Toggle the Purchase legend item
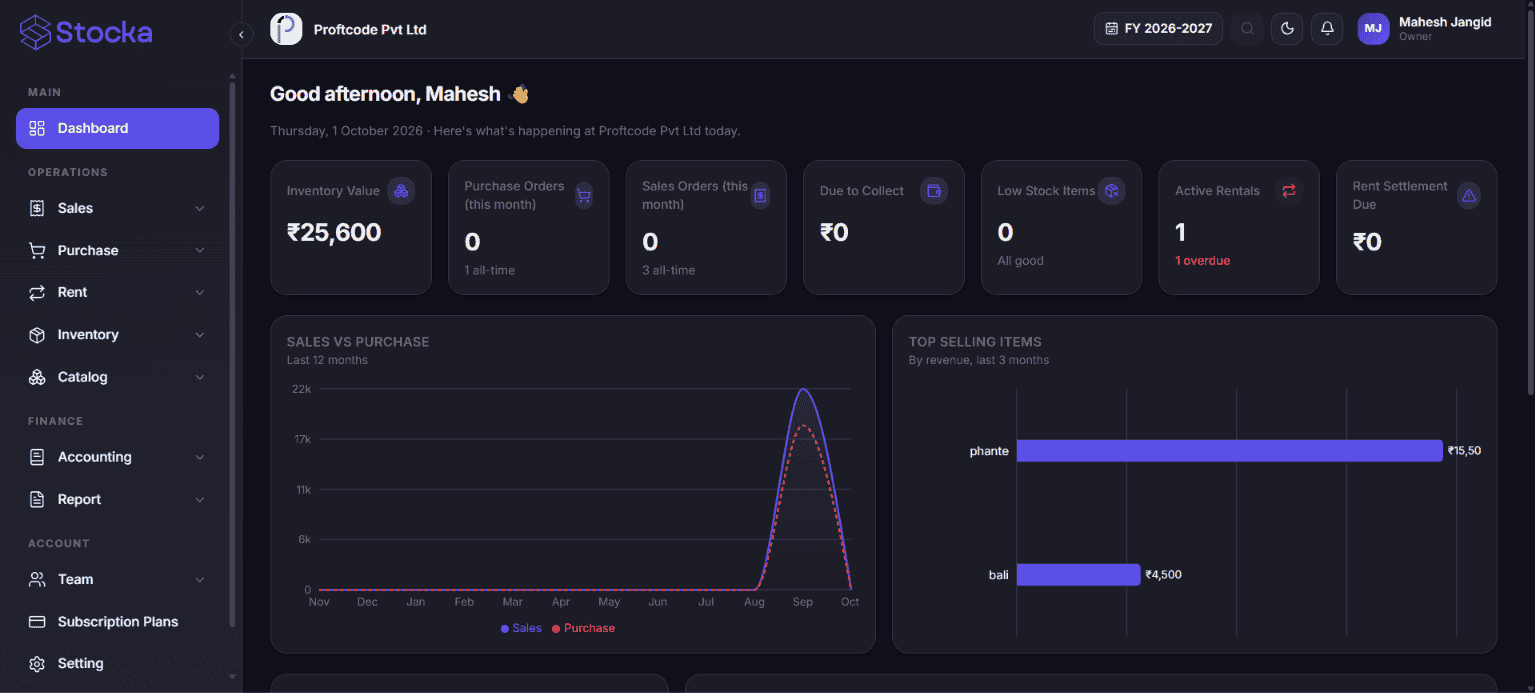The image size is (1535, 693). 583,628
